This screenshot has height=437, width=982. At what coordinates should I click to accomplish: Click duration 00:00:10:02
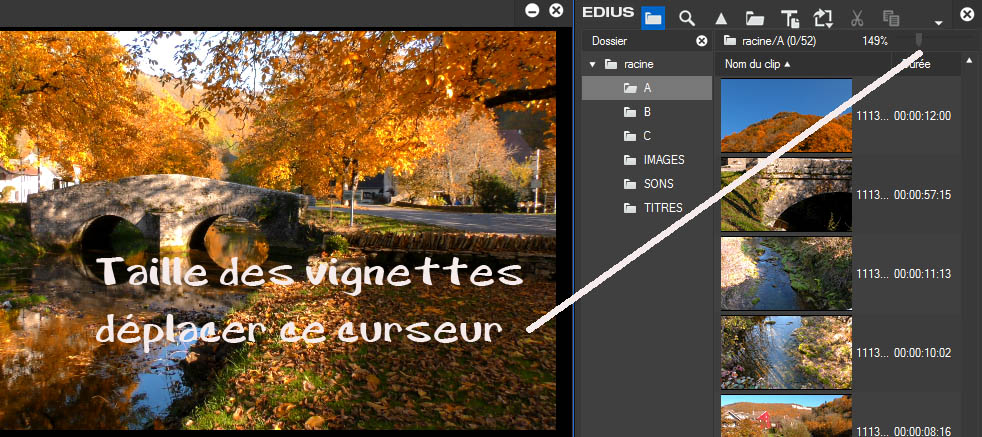923,353
